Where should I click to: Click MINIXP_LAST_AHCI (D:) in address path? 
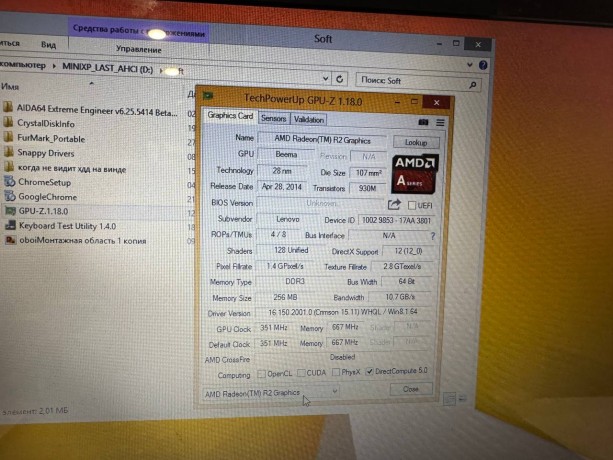point(108,68)
